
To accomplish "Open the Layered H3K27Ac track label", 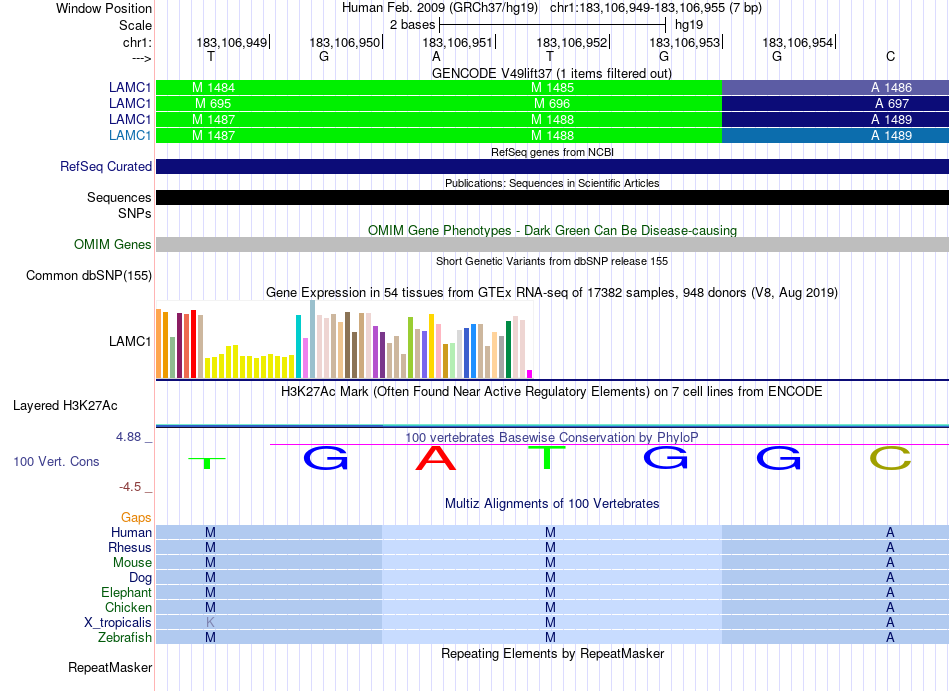I will [65, 405].
